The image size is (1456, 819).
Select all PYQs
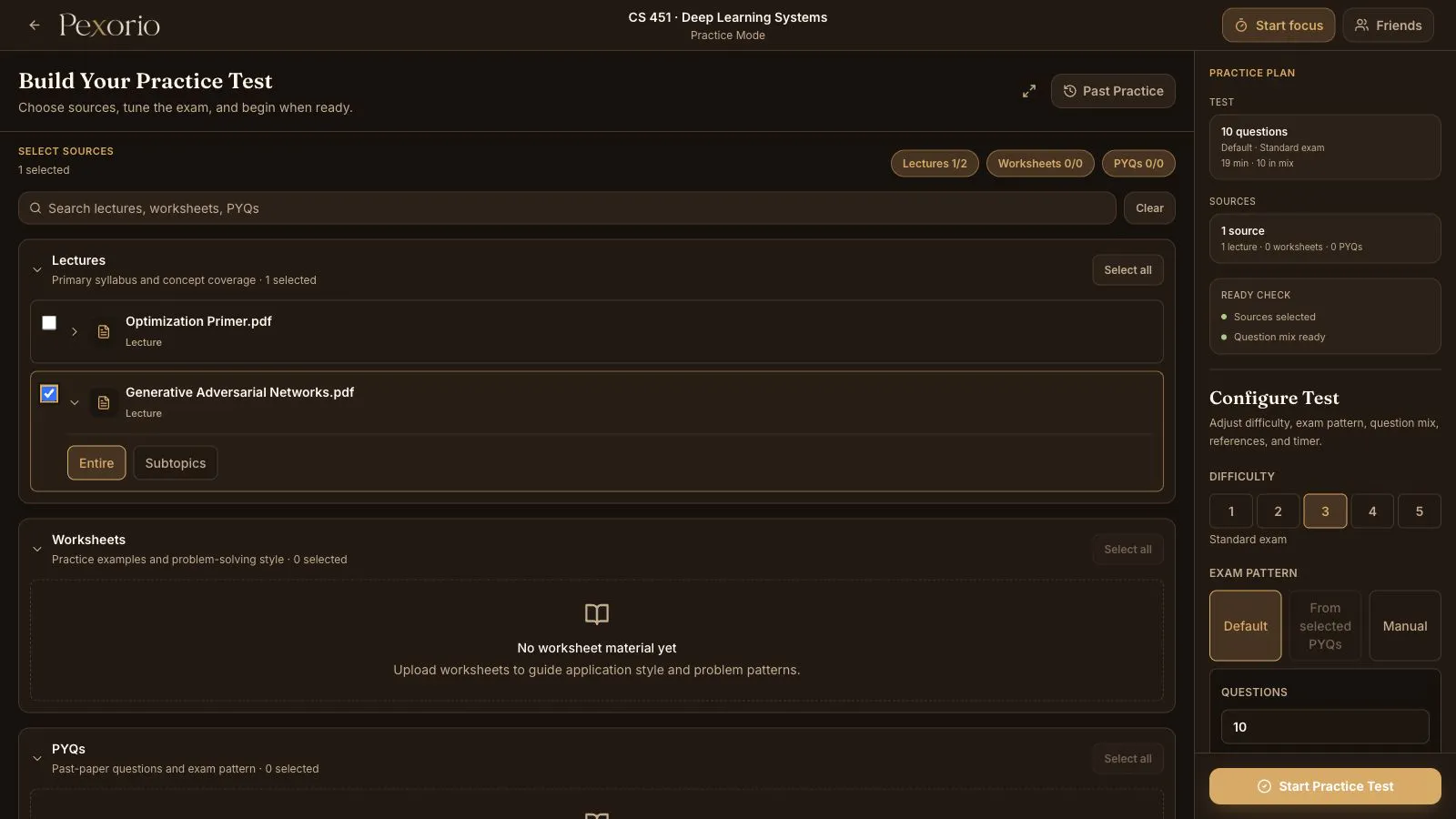tap(1127, 759)
